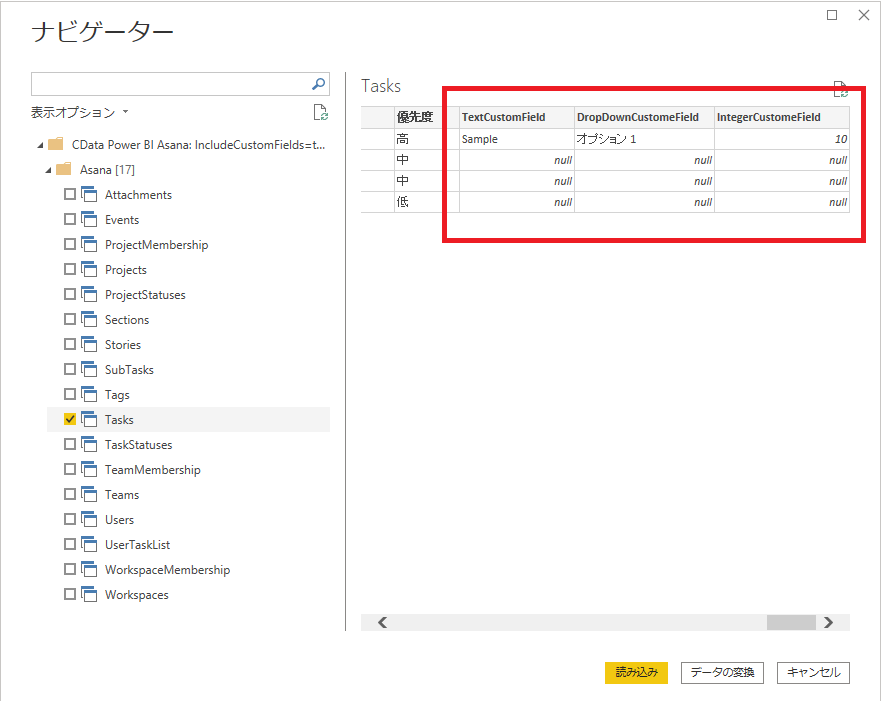Select the DropDownCustomeField column header
This screenshot has height=702, width=882.
[645, 117]
